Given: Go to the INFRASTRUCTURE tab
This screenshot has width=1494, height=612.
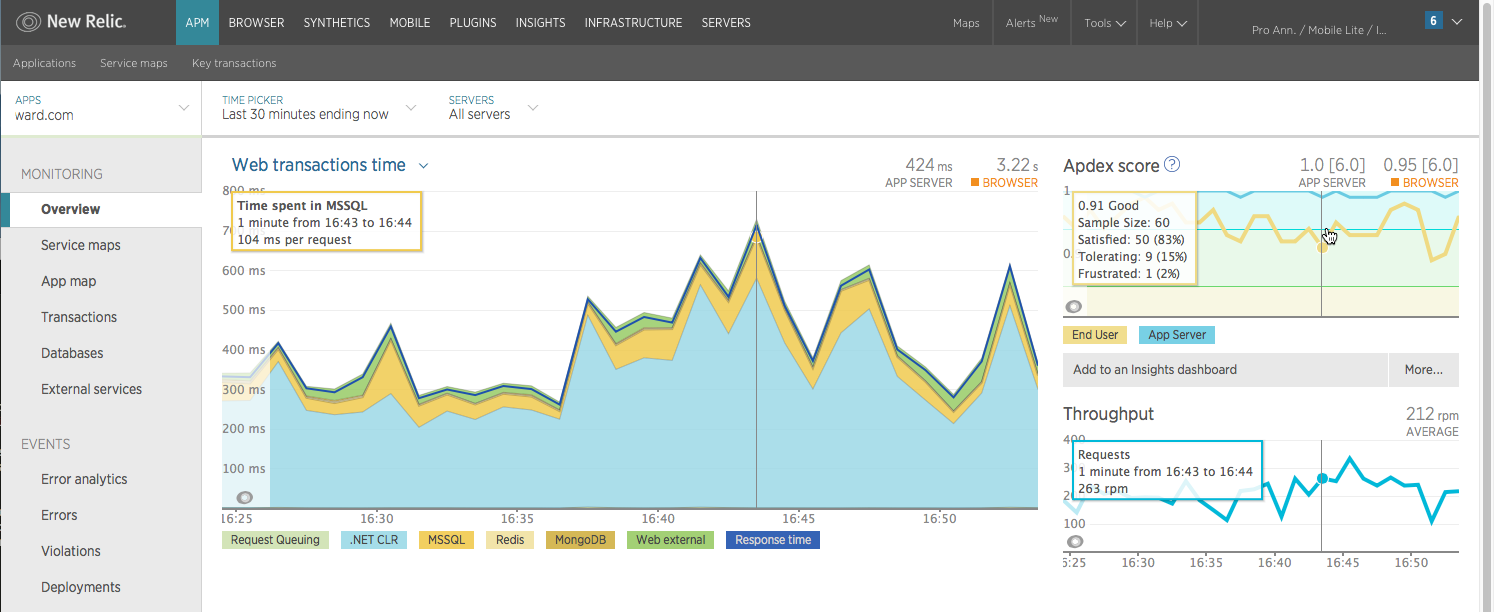Looking at the screenshot, I should (x=633, y=23).
